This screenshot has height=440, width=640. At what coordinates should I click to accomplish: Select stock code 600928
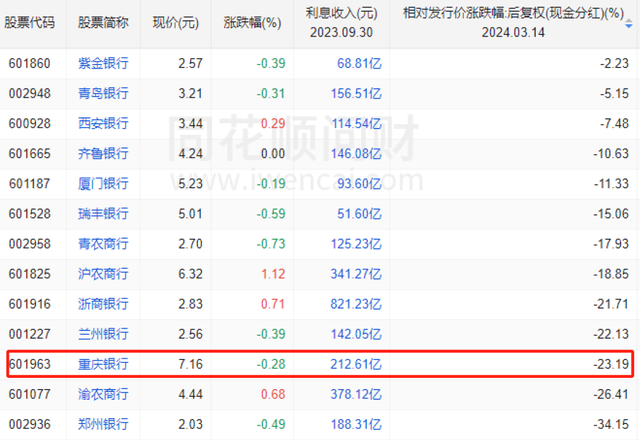[29, 123]
